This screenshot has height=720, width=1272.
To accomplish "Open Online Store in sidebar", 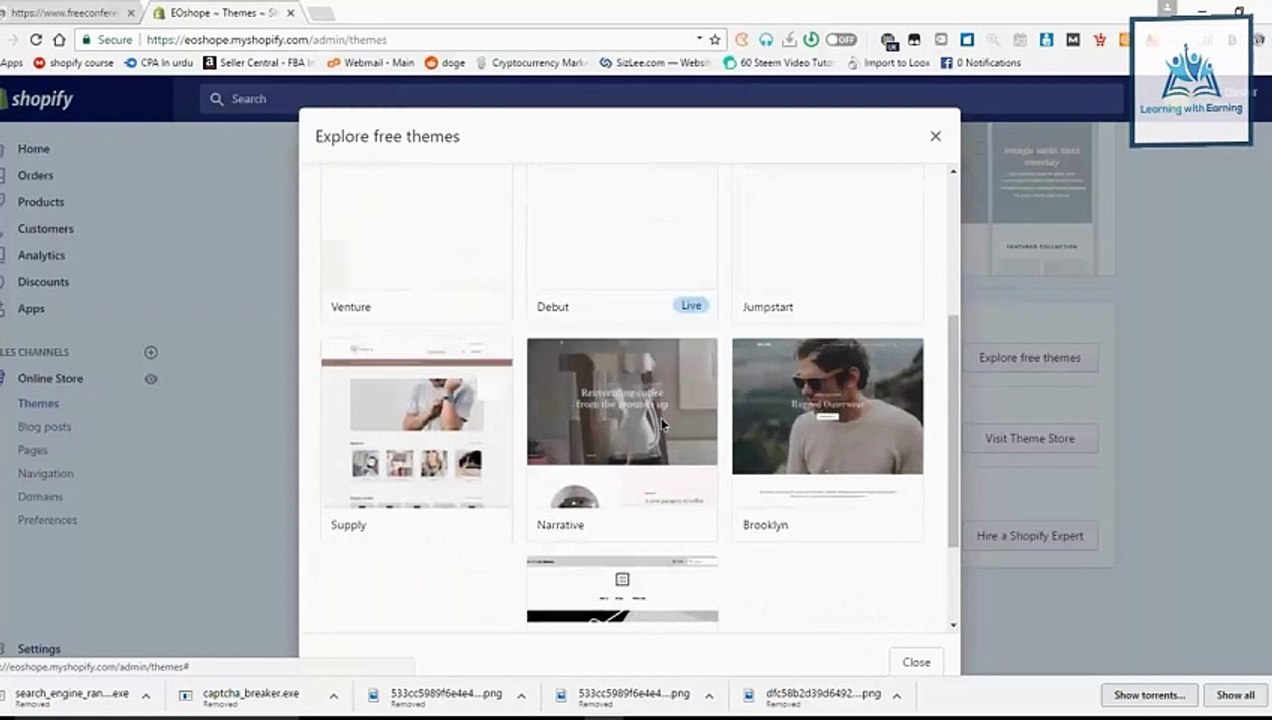I will point(50,379).
